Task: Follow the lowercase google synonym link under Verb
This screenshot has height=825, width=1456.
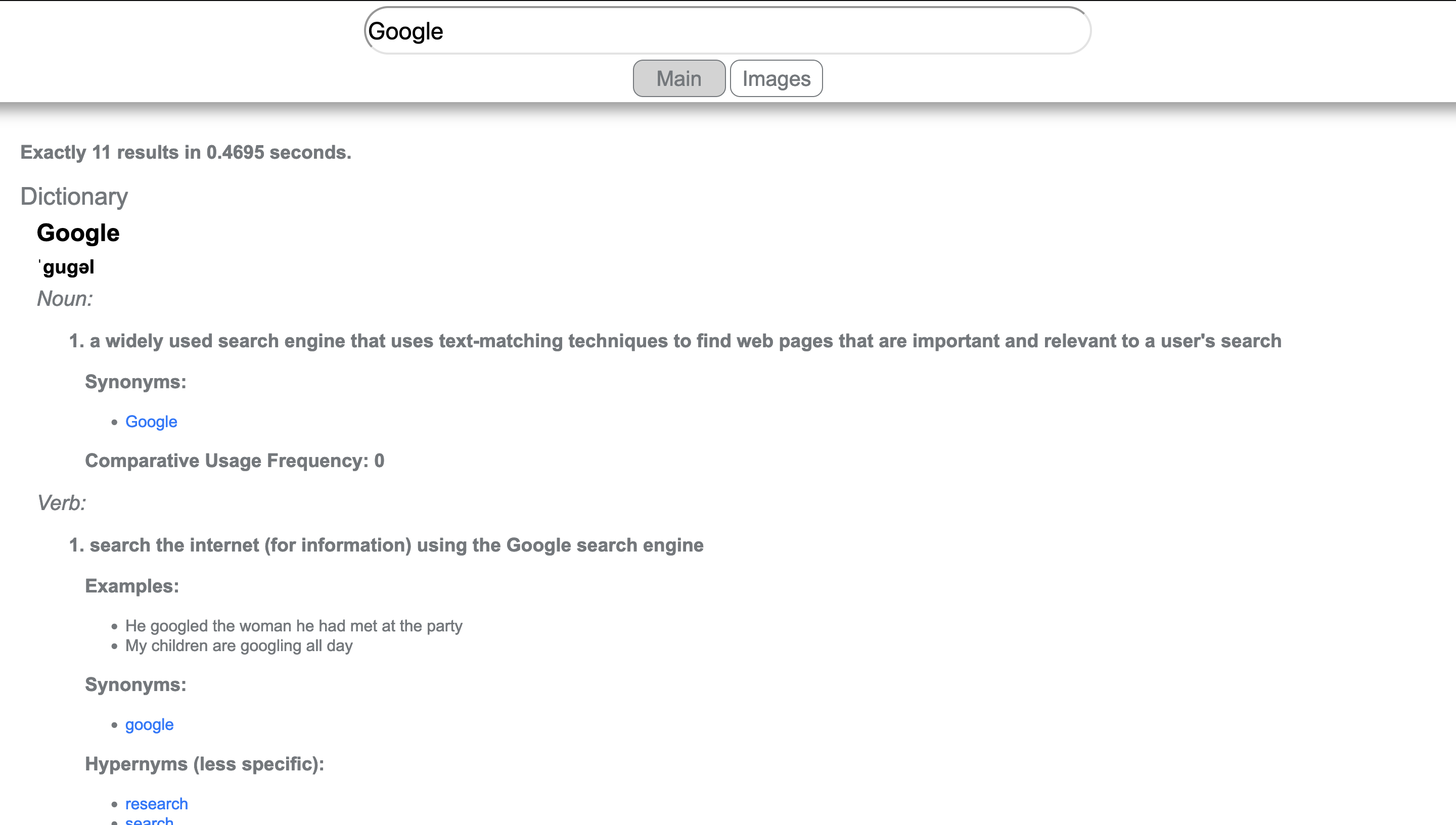Action: point(150,725)
